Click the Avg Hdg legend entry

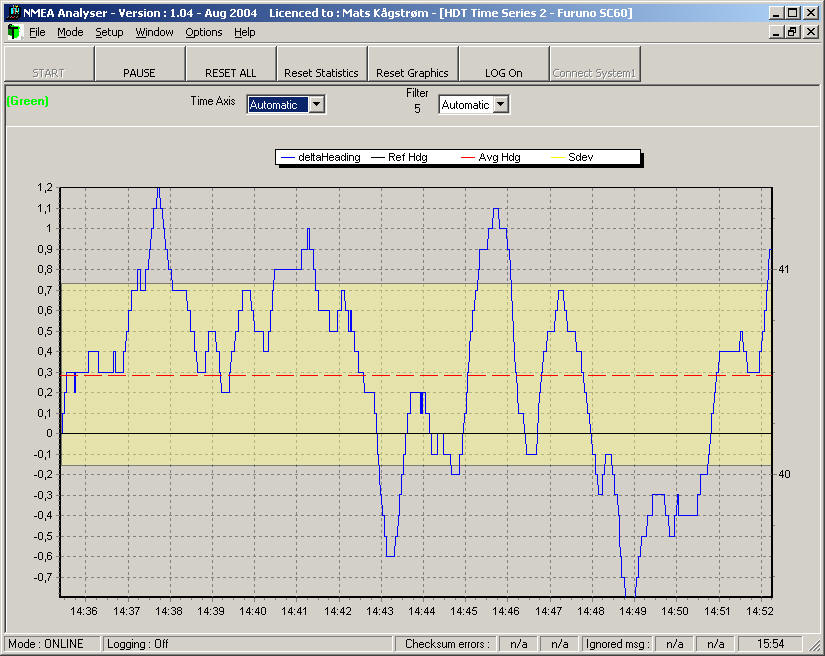(x=499, y=157)
